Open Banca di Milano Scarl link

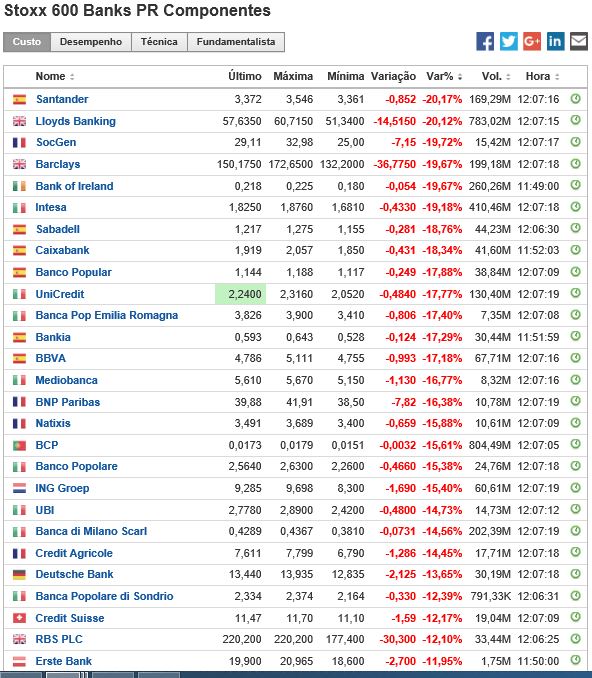point(91,531)
